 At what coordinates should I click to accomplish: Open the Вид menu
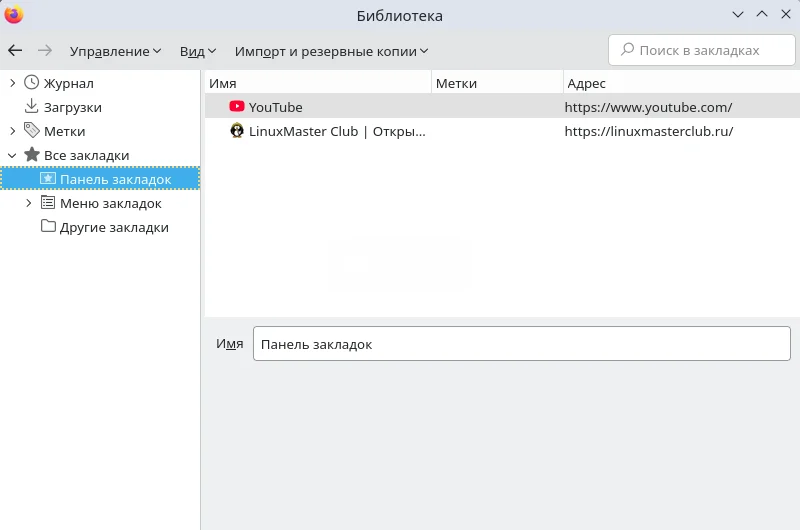coord(198,51)
